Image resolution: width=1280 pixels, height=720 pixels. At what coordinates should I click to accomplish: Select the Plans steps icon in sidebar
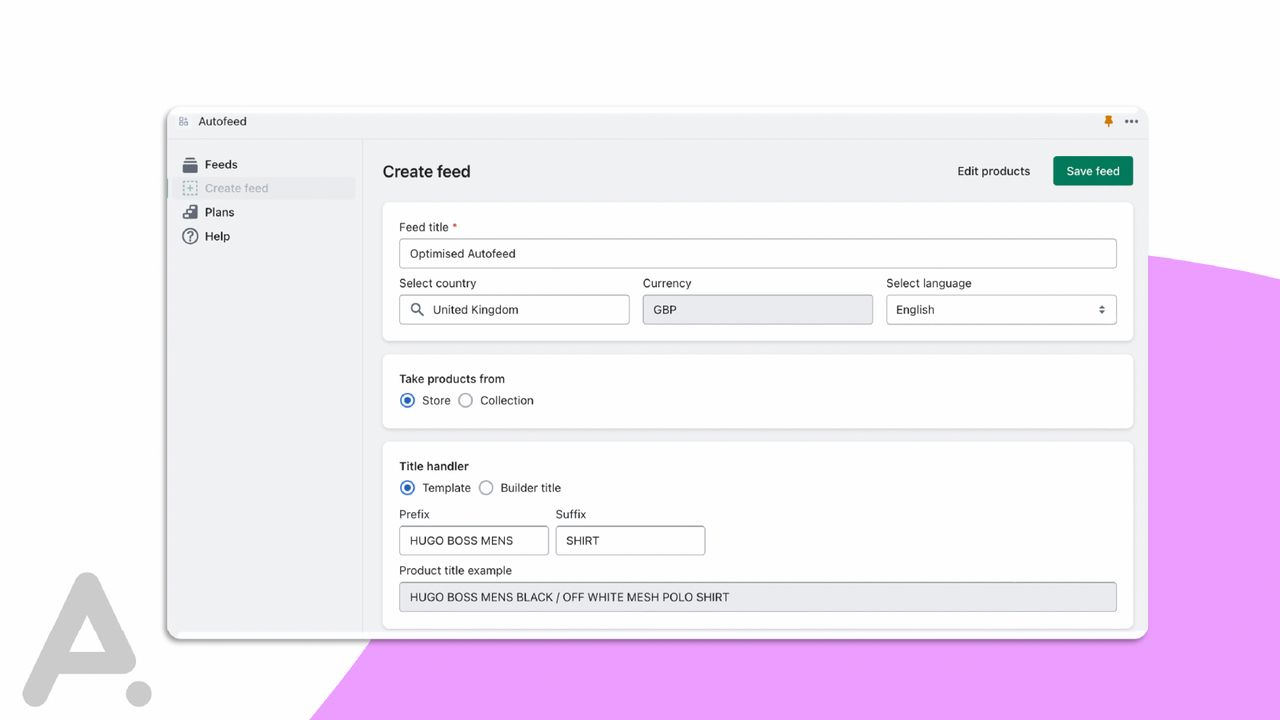[x=190, y=212]
